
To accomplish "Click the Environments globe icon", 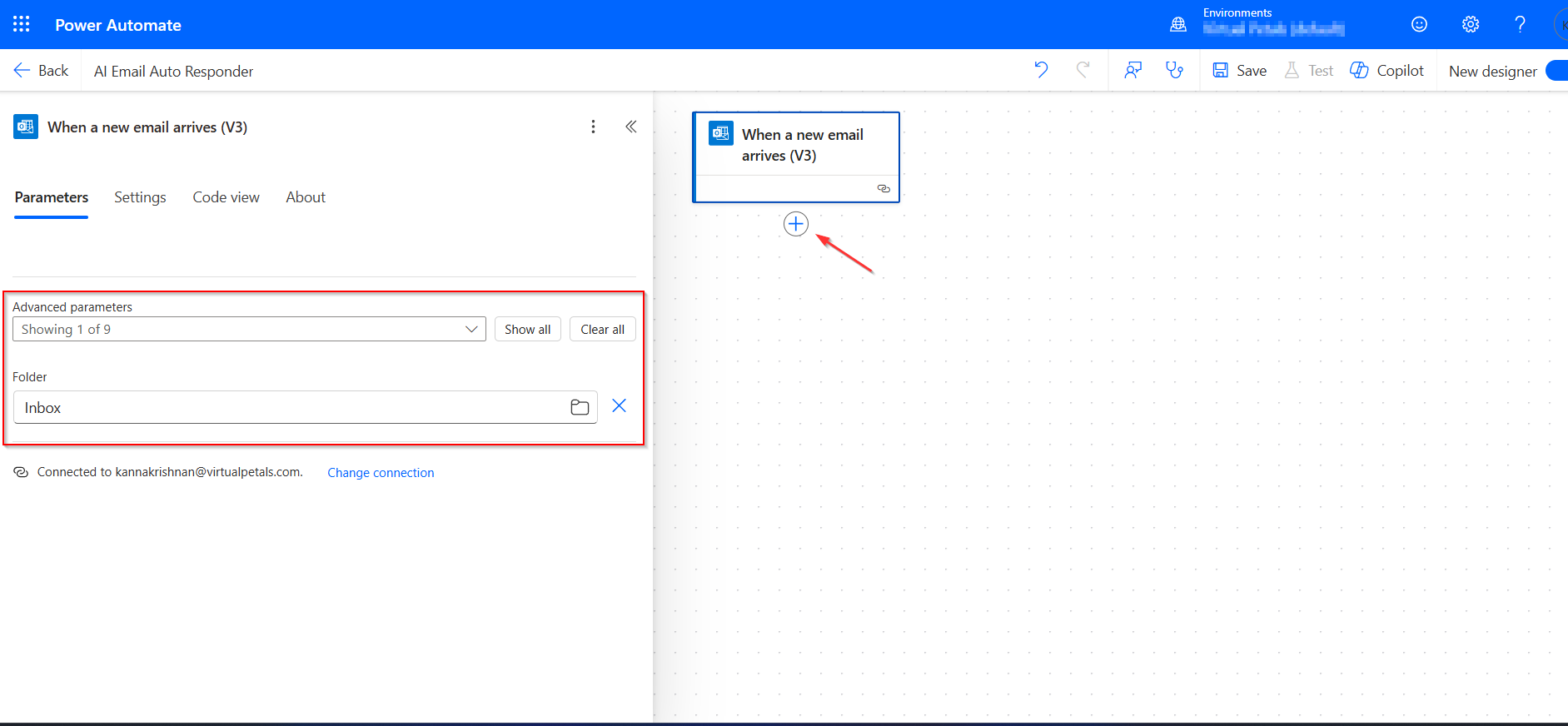I will click(x=1177, y=25).
